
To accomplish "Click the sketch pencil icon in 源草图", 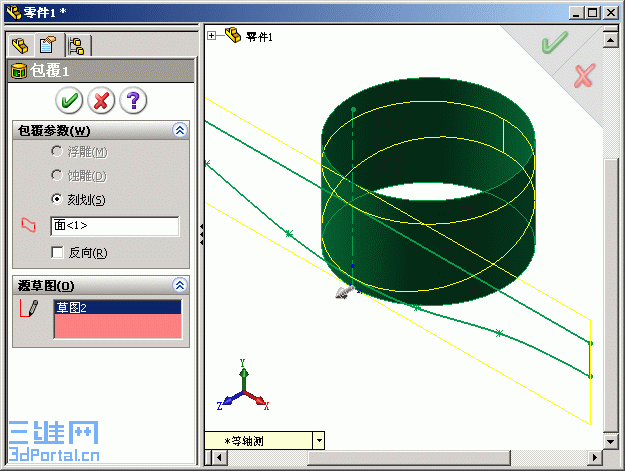I will tap(29, 309).
